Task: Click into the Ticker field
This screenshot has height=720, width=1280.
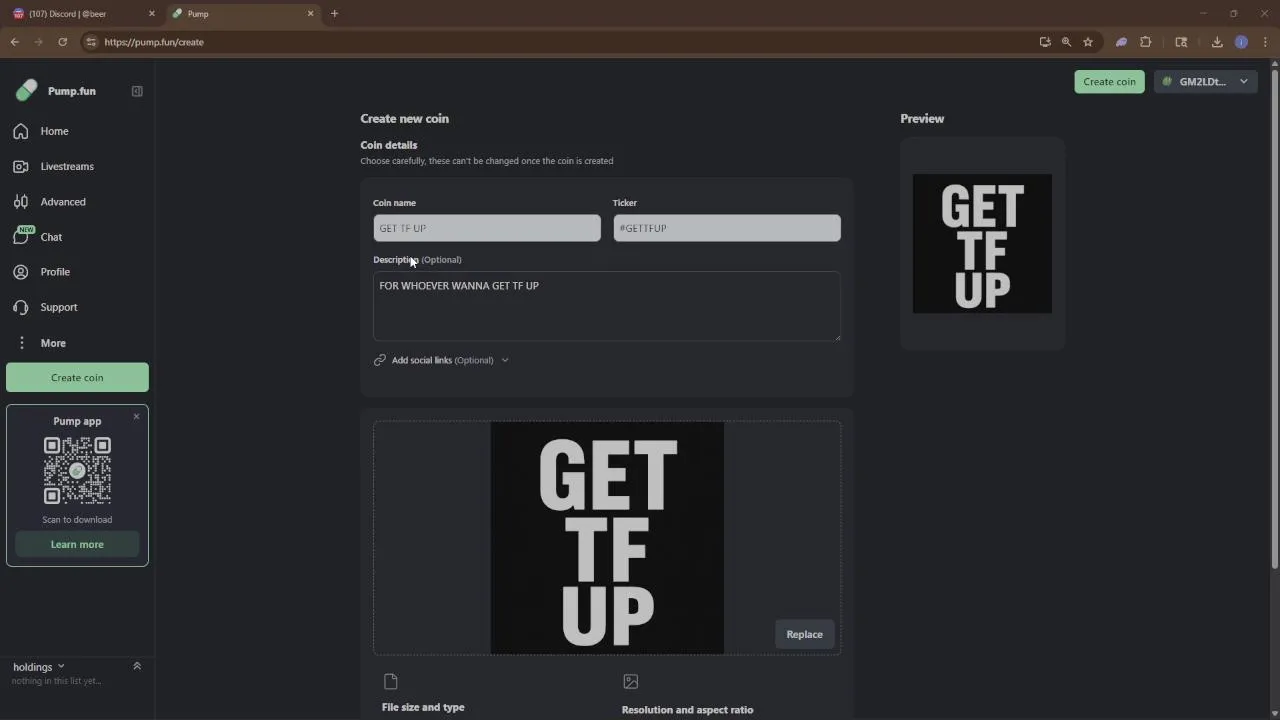Action: coord(727,228)
